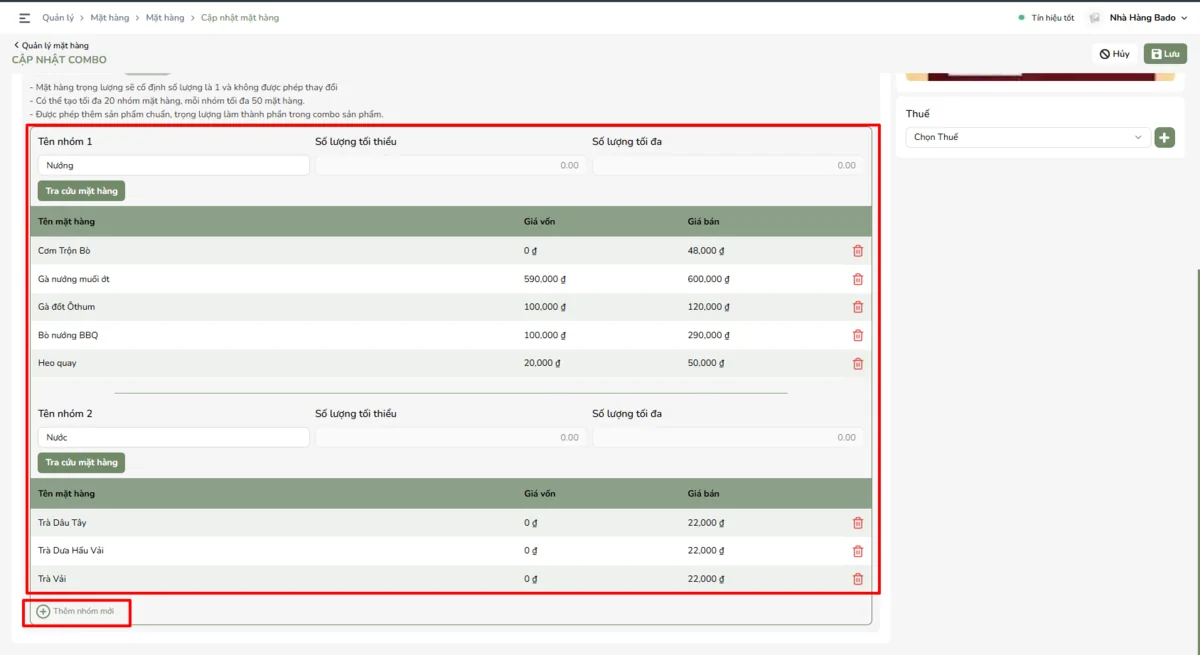Click the Tín hiệu tốt signal indicator
The width and height of the screenshot is (1200, 655).
coord(1046,18)
